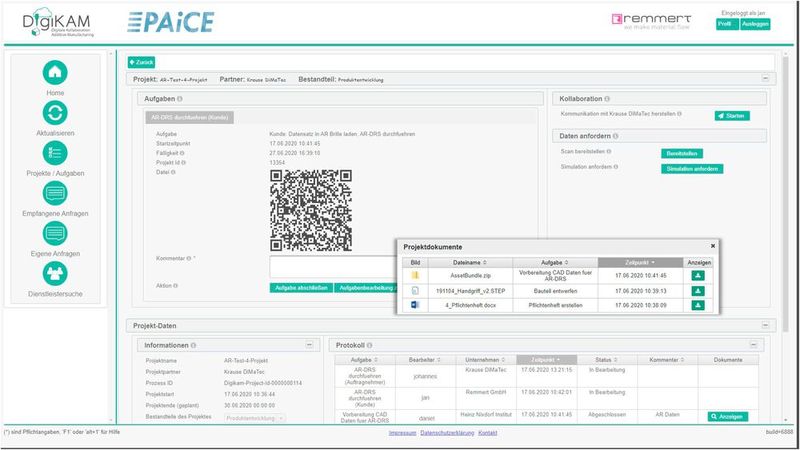Click the main content vertical scrollbar
Viewport: 800px width, 450px height.
(786, 194)
